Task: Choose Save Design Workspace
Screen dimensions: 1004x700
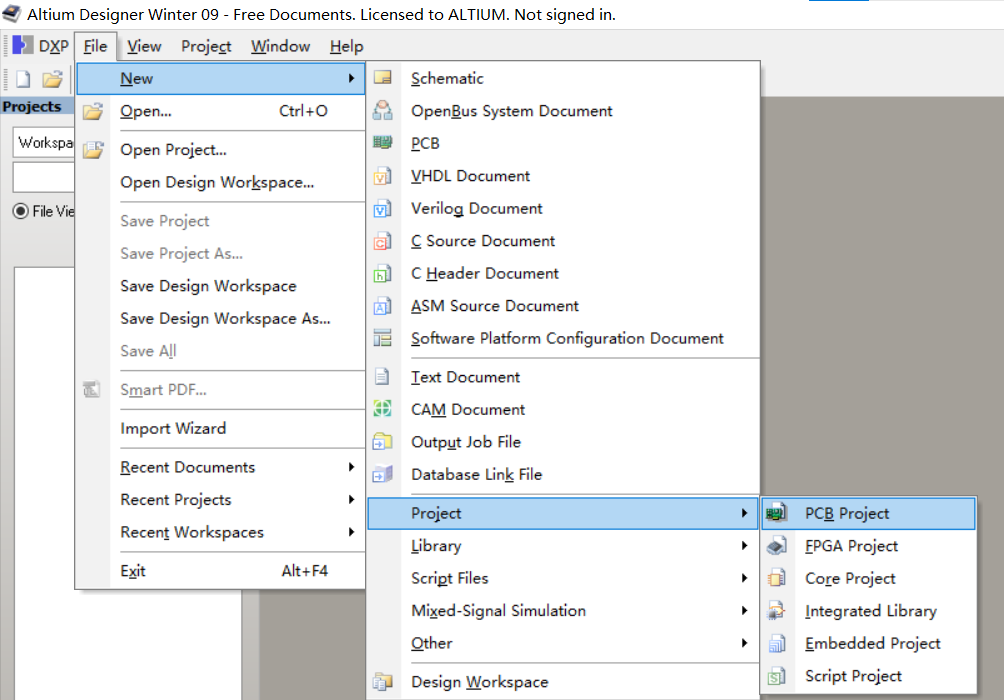Action: click(221, 286)
